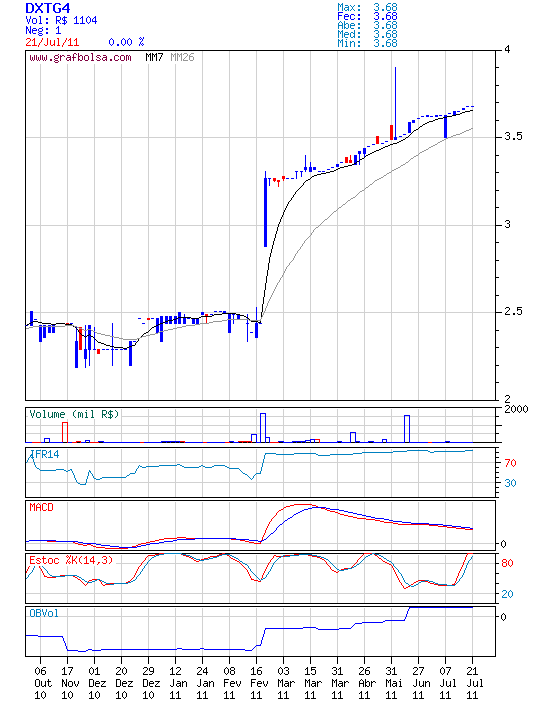Click the 30 level on IFR14 axis
Image resolution: width=545 pixels, height=720 pixels.
(x=510, y=483)
